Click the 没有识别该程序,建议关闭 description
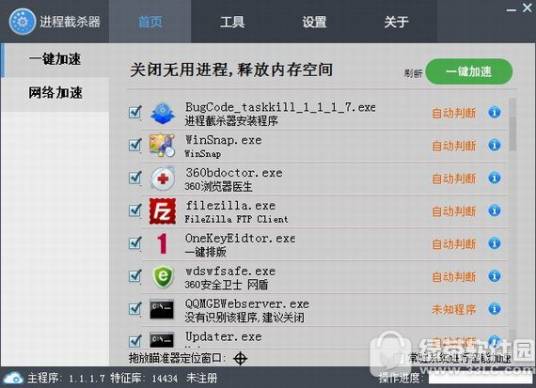536x388 pixels. click(244, 318)
